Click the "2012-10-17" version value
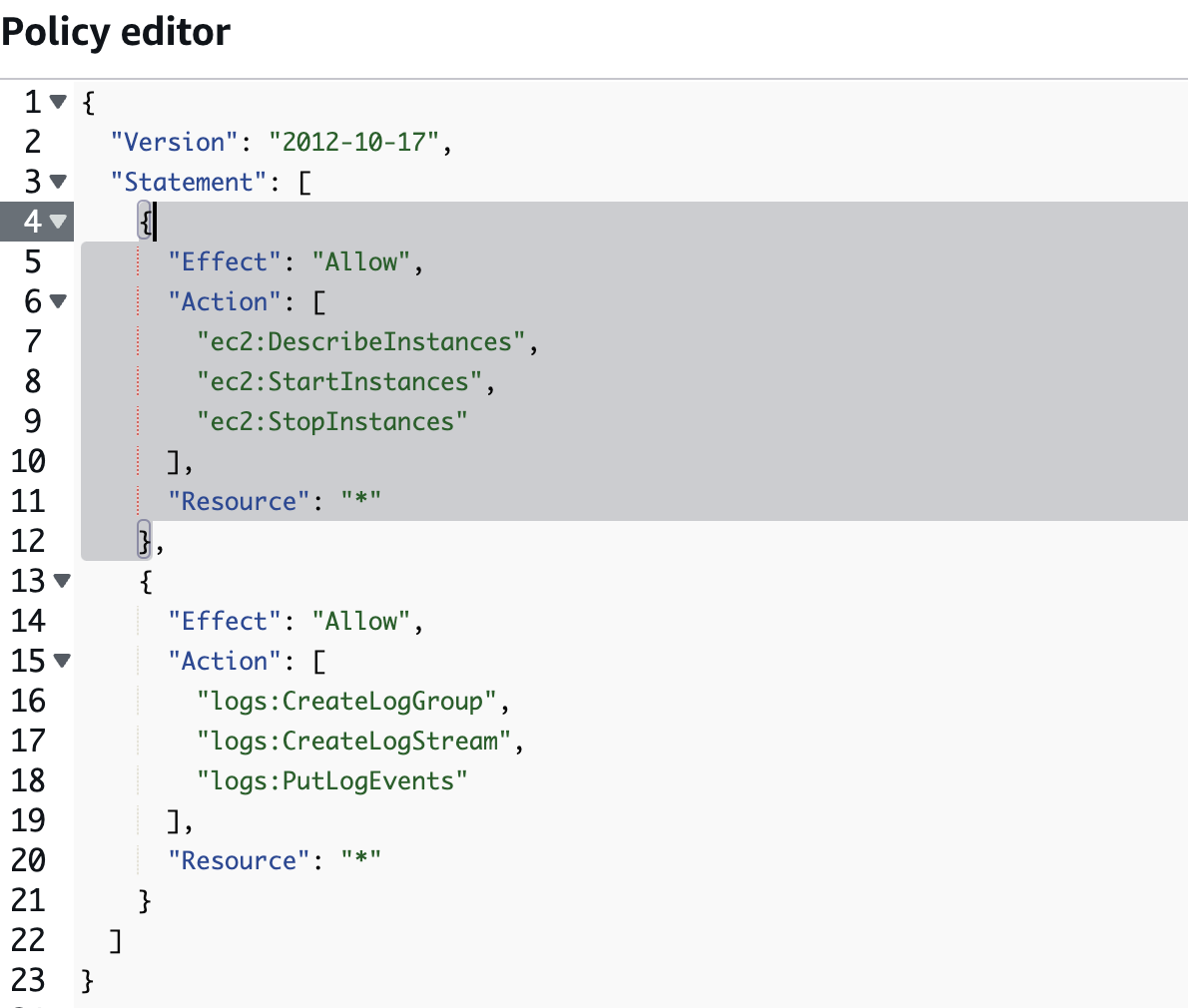The height and width of the screenshot is (1008, 1188). click(x=353, y=143)
